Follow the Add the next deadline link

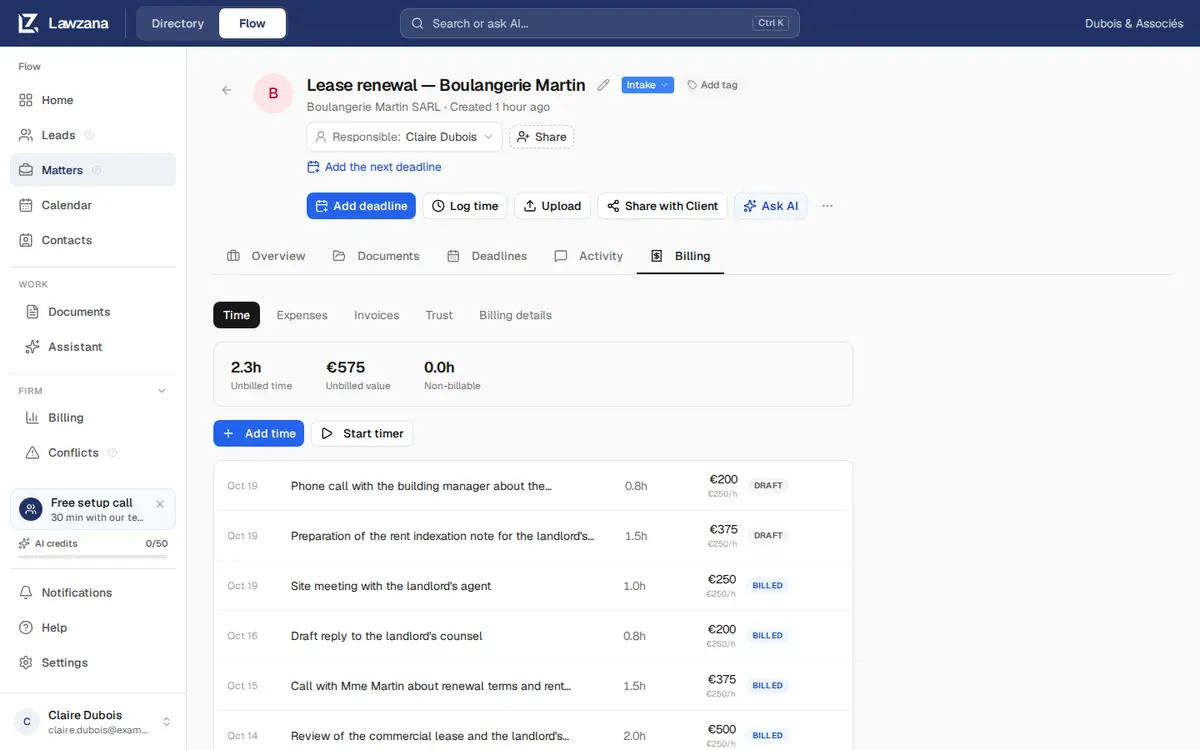pos(374,167)
